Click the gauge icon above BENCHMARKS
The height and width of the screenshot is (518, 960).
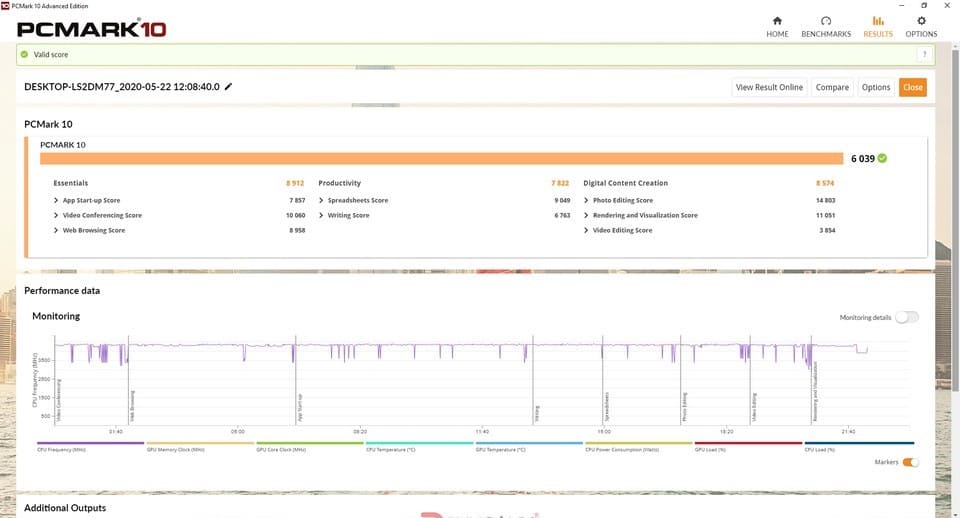coord(826,21)
